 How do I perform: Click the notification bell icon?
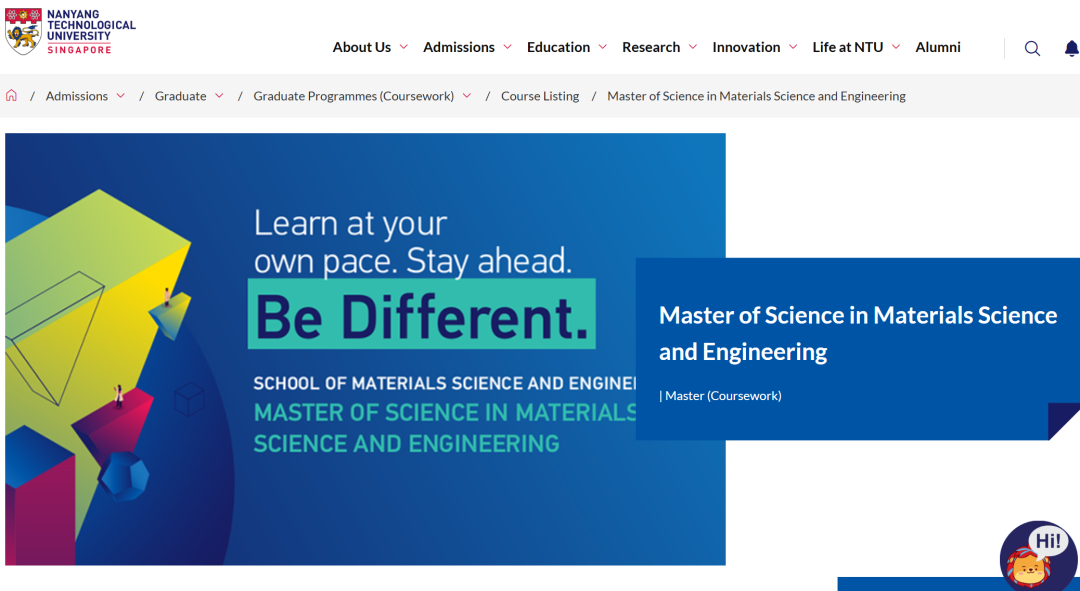(1071, 48)
